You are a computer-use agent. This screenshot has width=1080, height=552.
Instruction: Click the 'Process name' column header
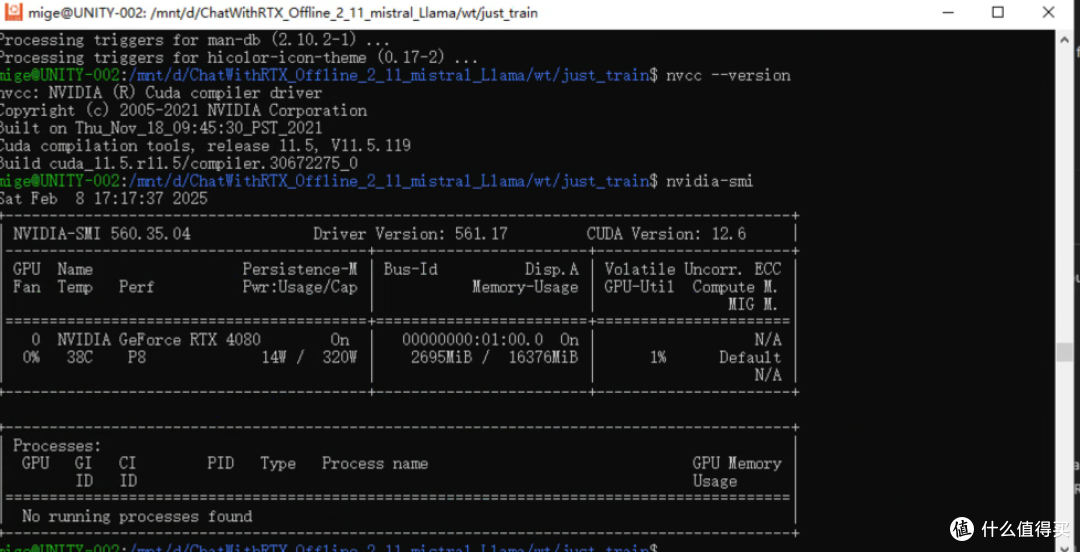[x=375, y=464]
